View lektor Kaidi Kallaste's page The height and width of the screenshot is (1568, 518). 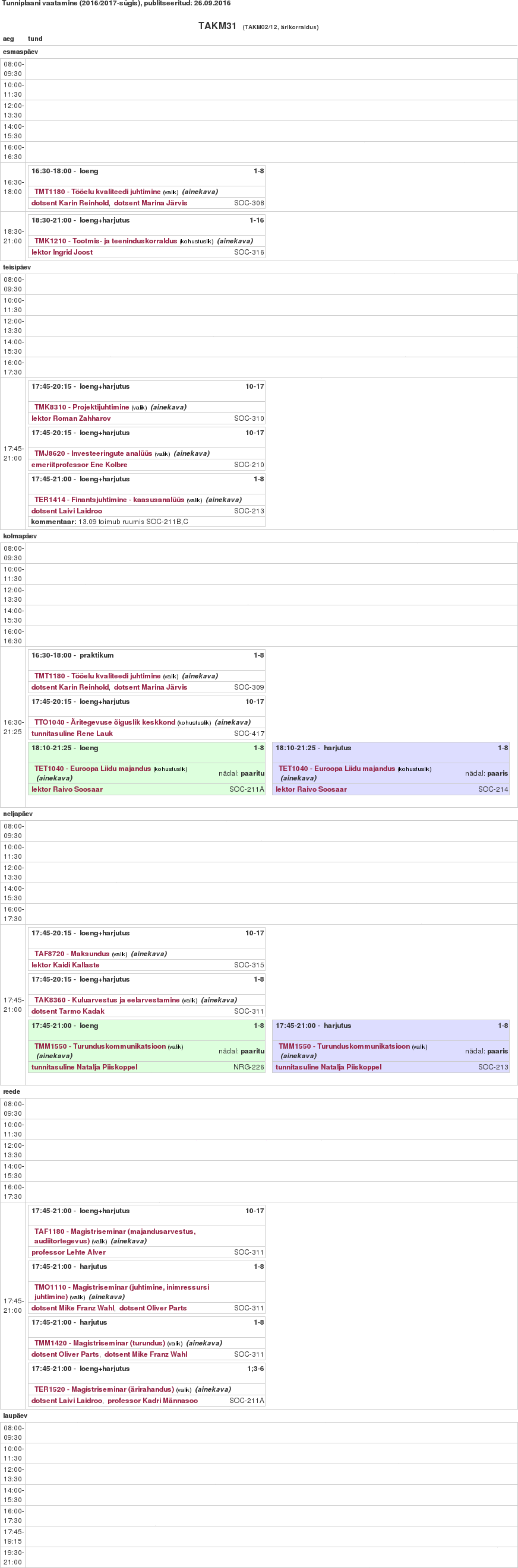(x=65, y=965)
